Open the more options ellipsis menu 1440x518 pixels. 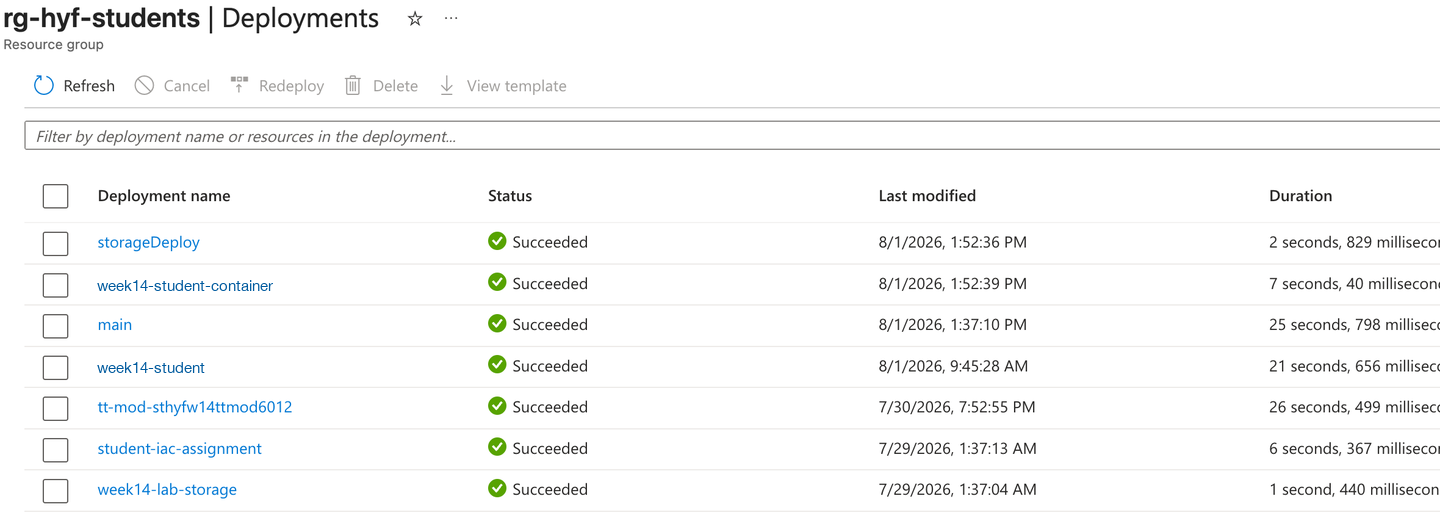click(x=451, y=18)
